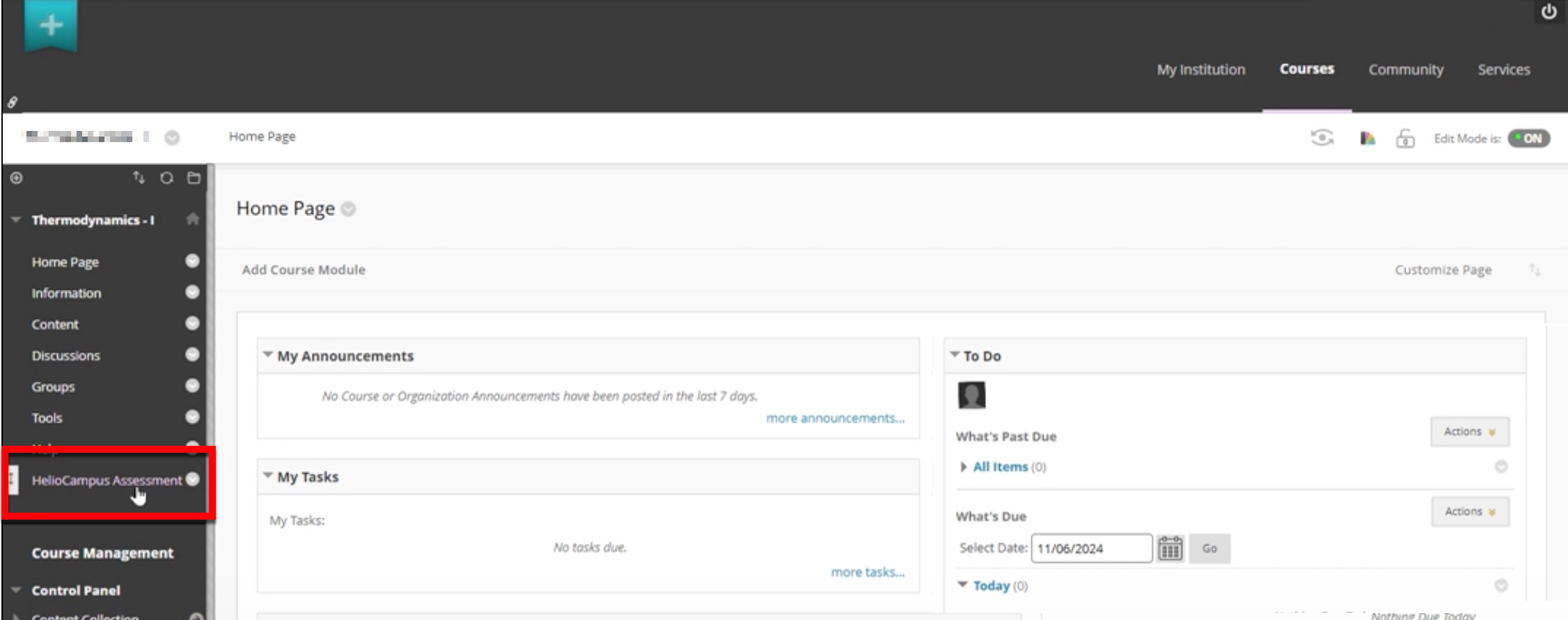
Task: Collapse the My Tasks module
Action: tap(268, 476)
